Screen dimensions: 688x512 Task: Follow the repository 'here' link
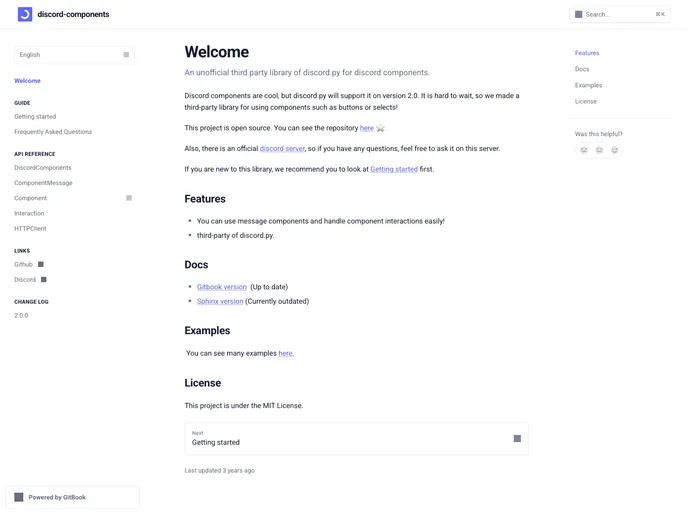(x=367, y=128)
